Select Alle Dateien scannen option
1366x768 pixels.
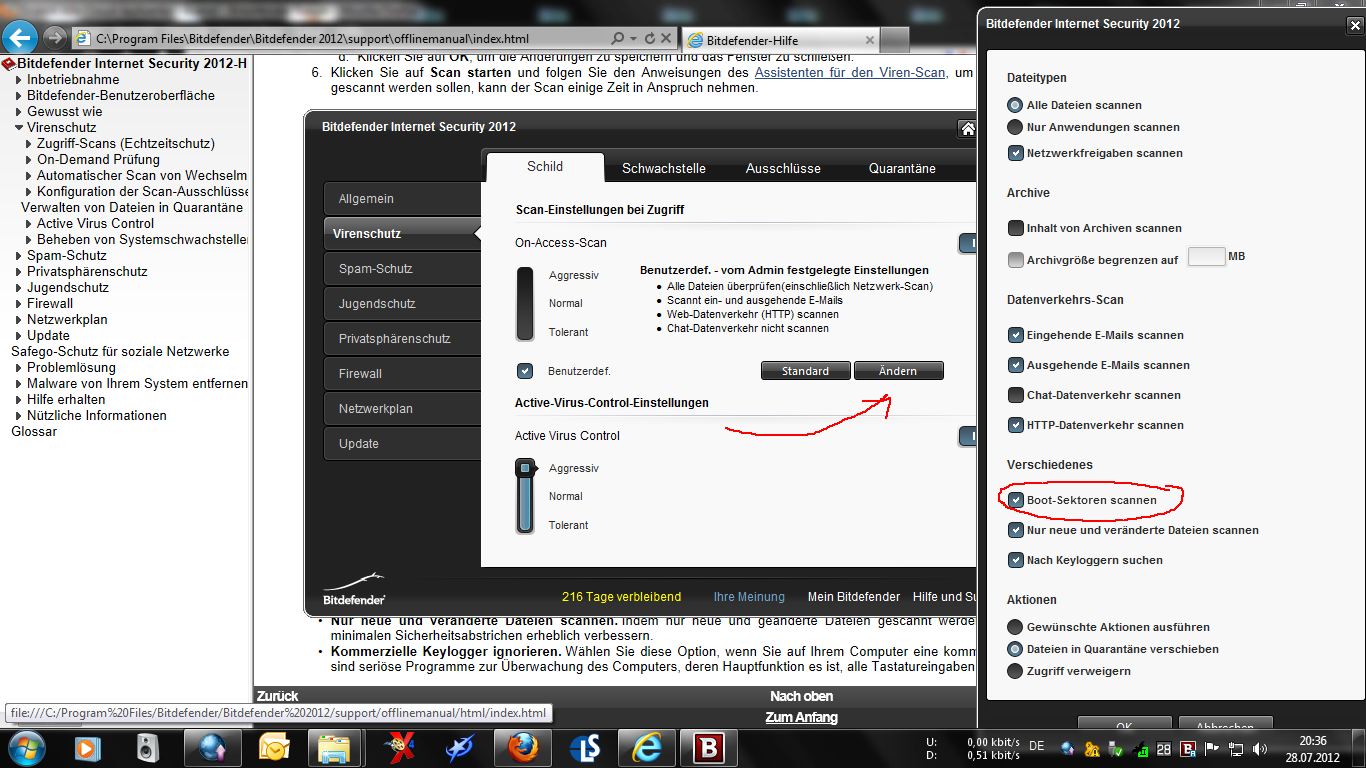click(1015, 105)
